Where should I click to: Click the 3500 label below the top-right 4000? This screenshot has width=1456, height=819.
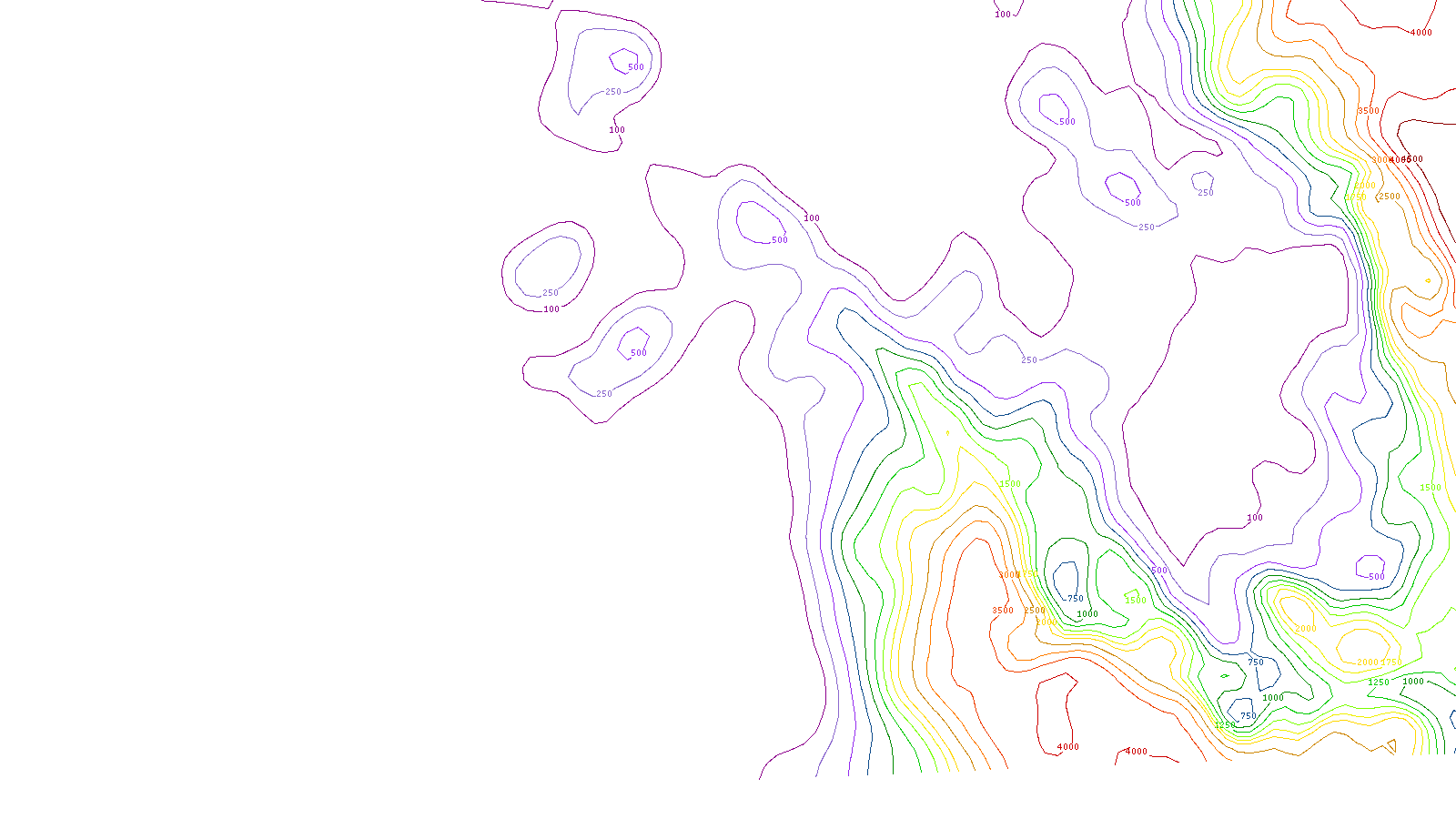pos(1368,111)
